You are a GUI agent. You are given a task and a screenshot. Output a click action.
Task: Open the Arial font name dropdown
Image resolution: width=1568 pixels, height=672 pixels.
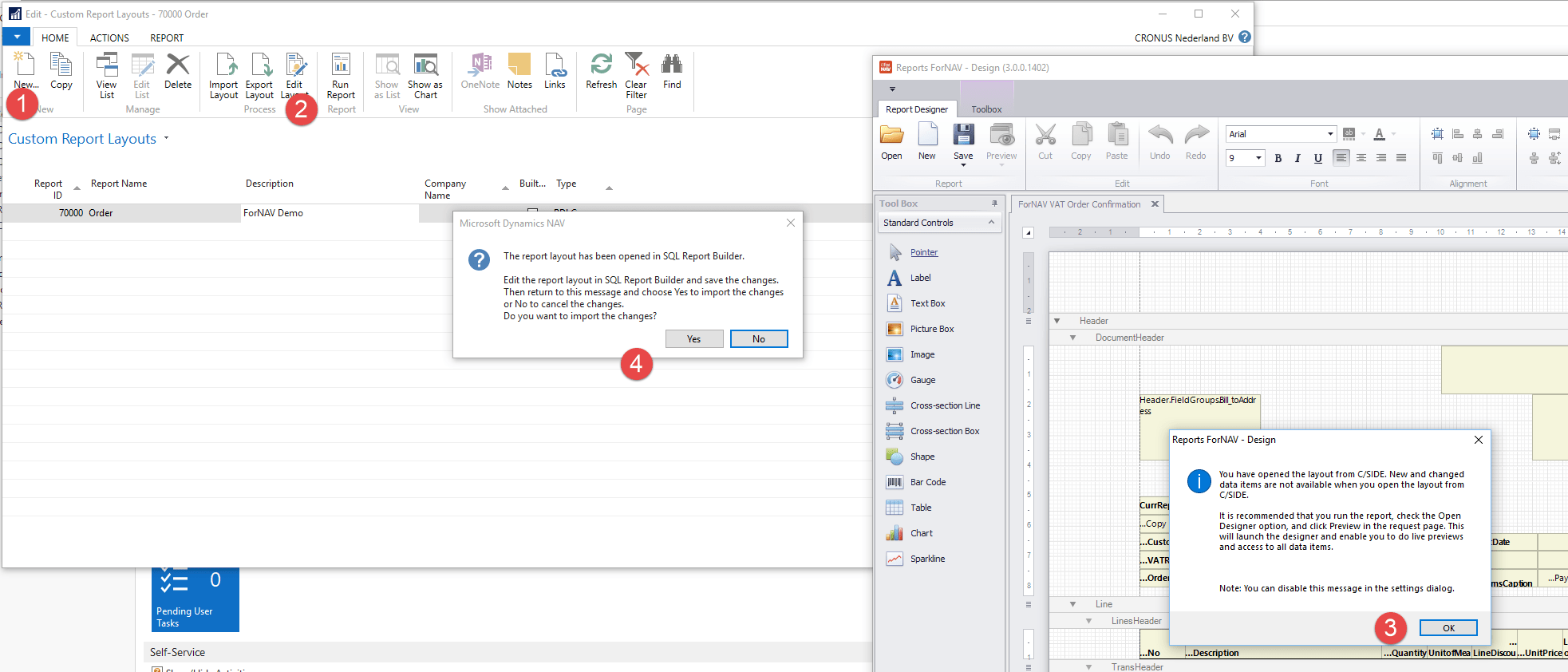(x=1330, y=134)
